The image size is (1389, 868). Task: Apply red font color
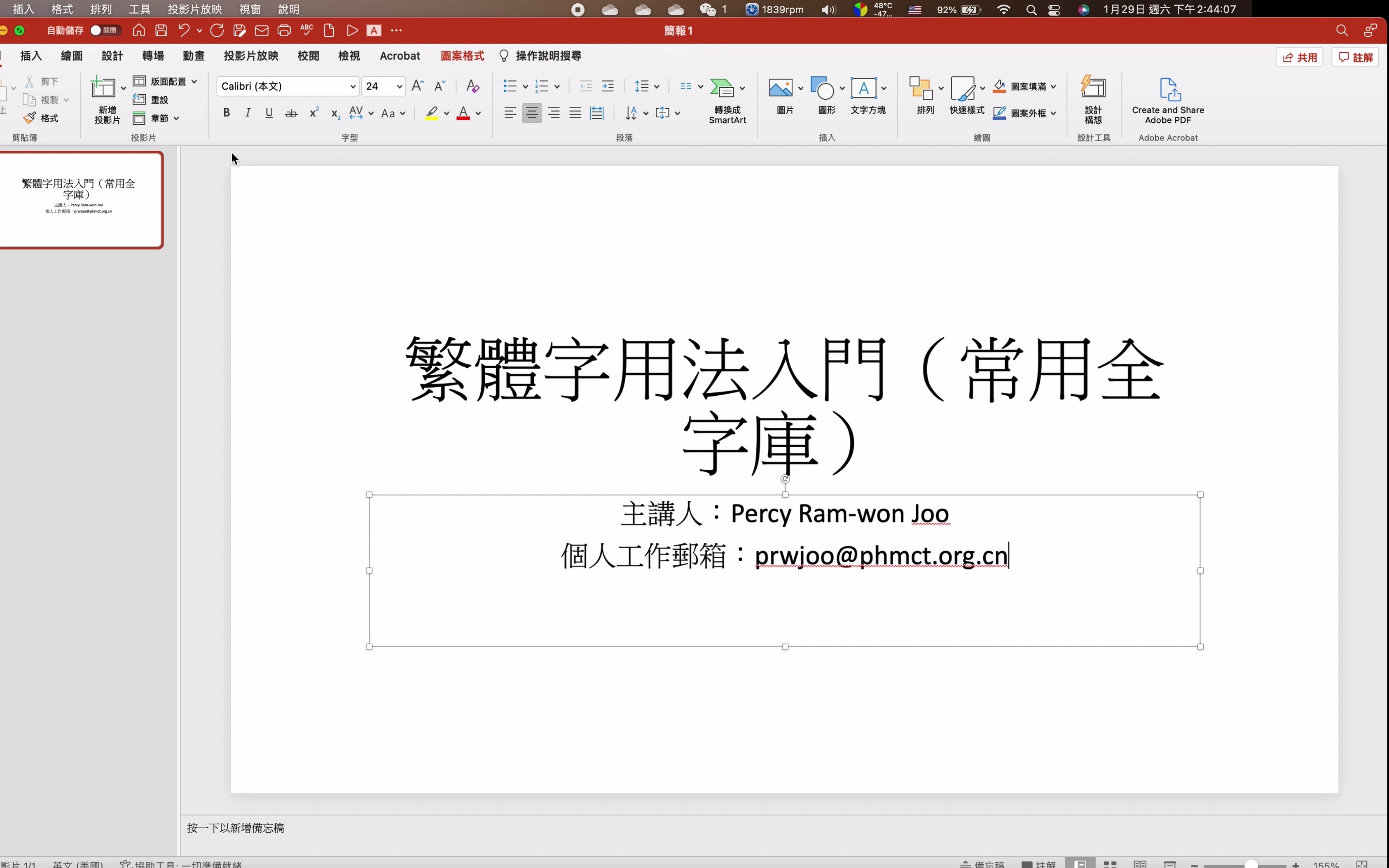pyautogui.click(x=463, y=113)
